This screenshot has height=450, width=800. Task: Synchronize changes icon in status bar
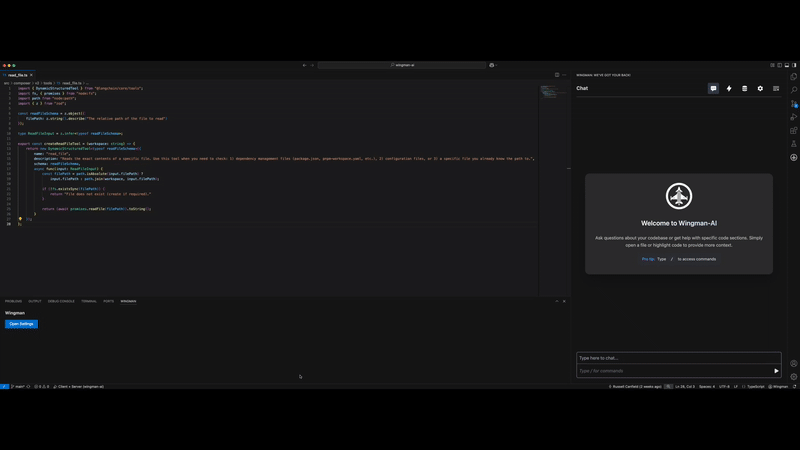coord(28,386)
